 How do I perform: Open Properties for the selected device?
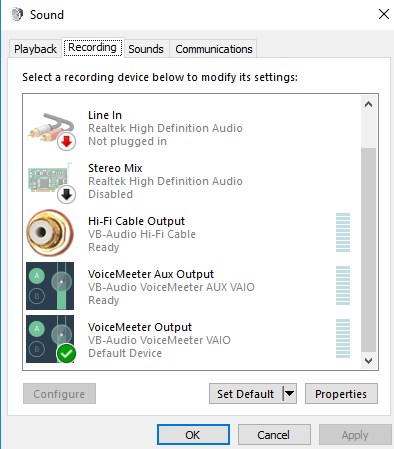pos(341,394)
